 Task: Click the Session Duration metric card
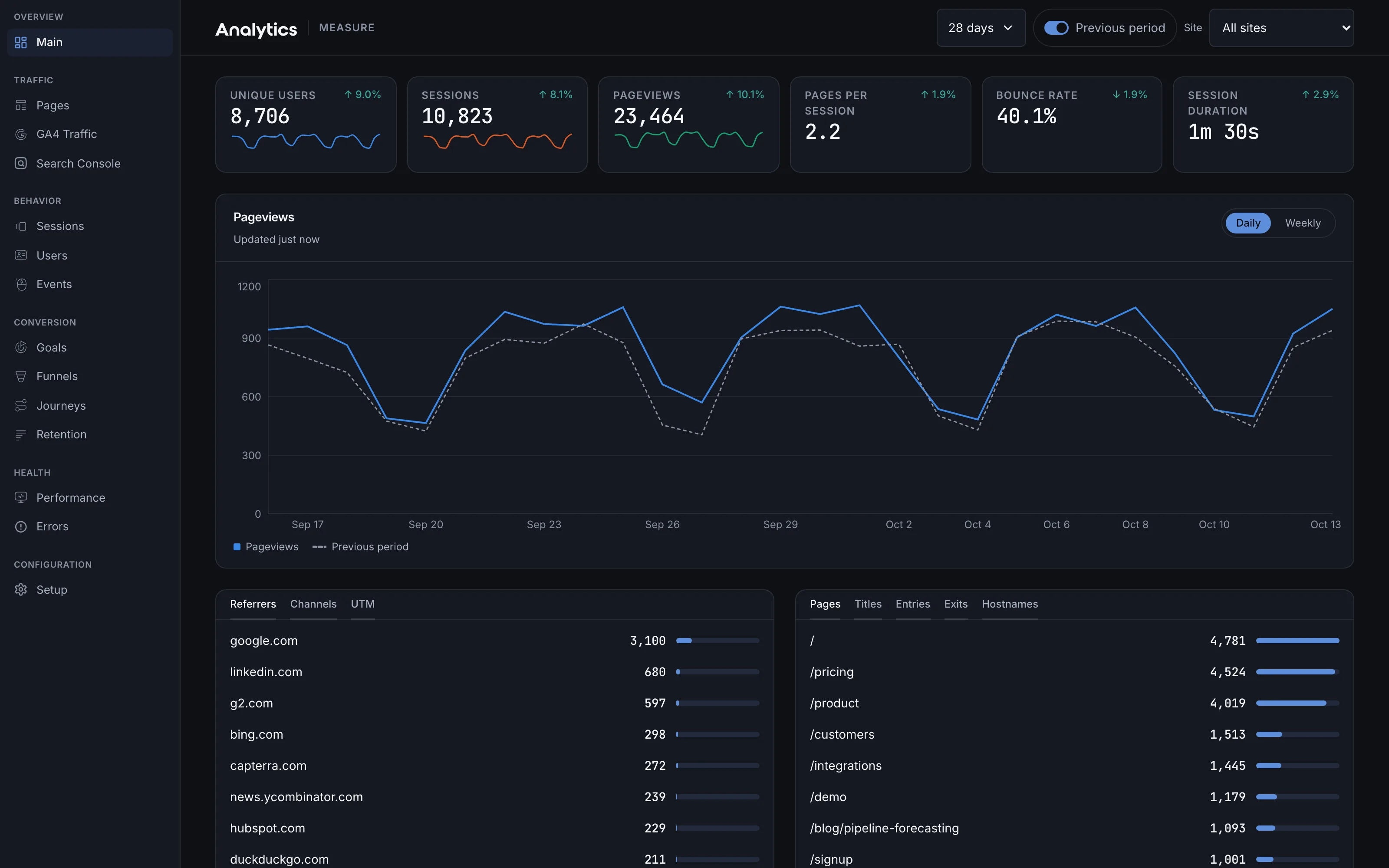(x=1263, y=125)
